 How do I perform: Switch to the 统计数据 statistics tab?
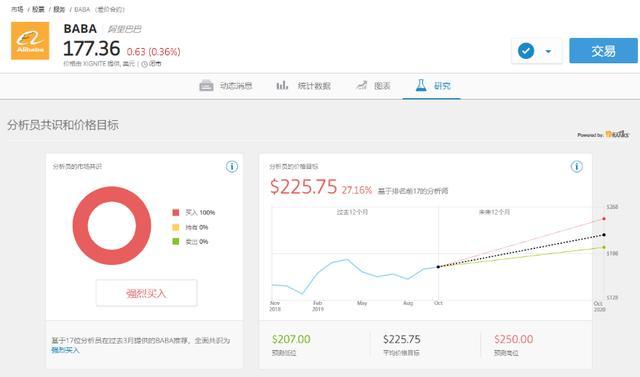314,86
